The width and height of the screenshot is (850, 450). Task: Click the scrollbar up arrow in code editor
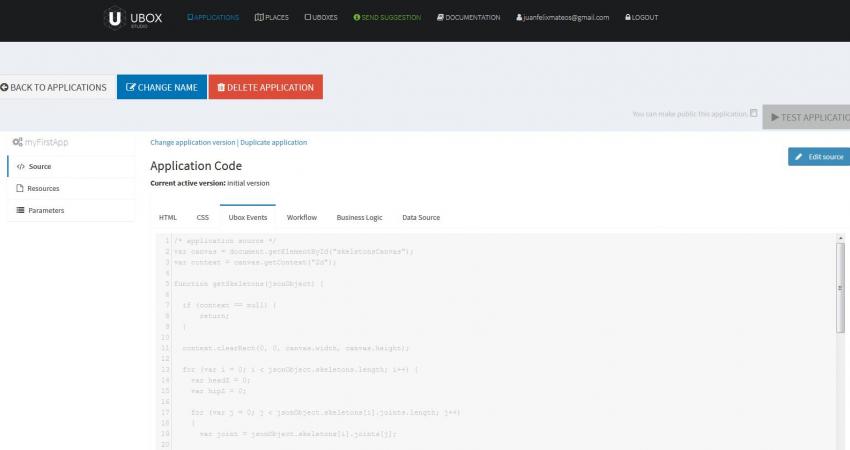click(x=840, y=238)
